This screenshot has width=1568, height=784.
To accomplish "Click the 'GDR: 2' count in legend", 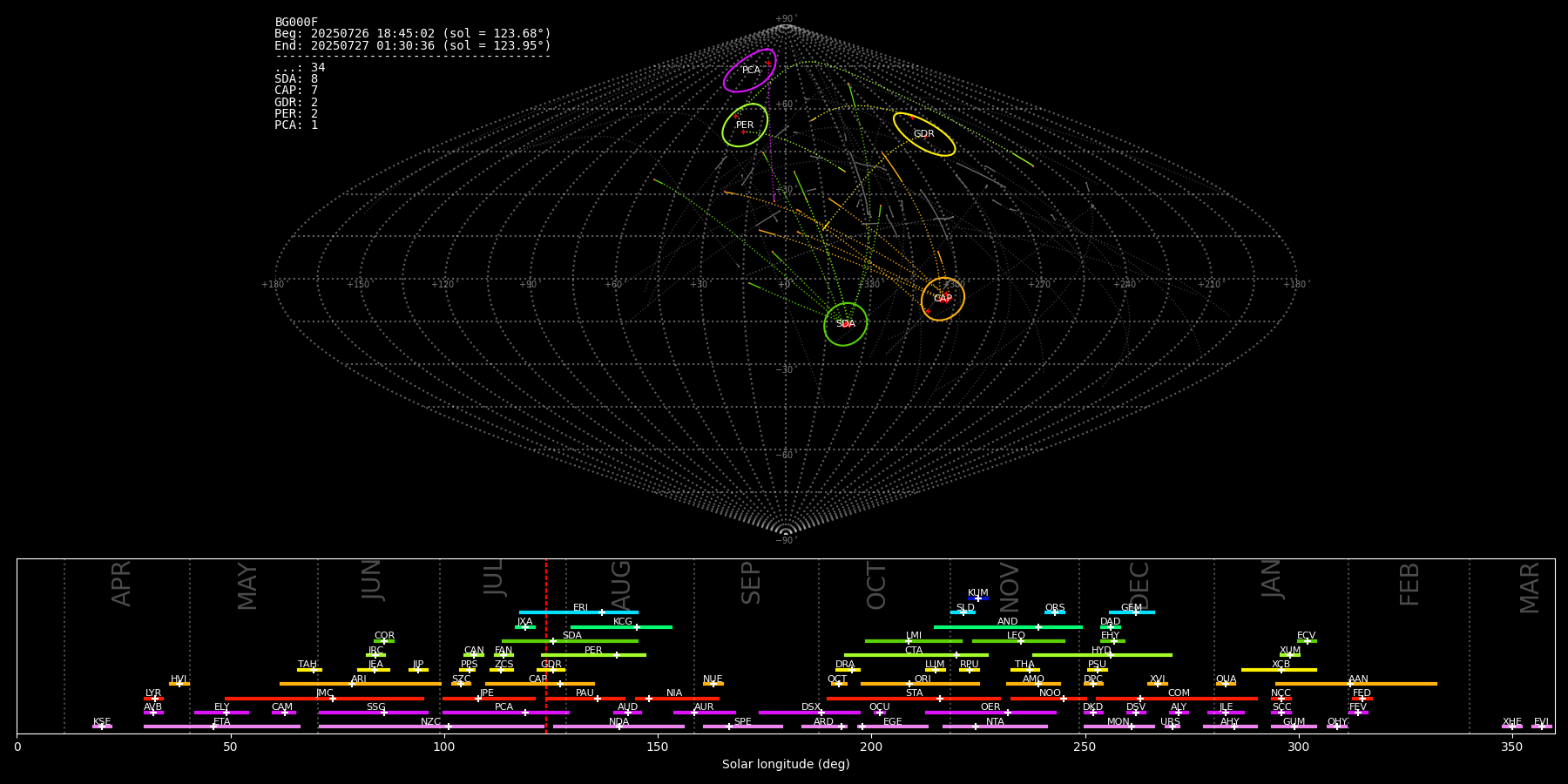I will 296,102.
